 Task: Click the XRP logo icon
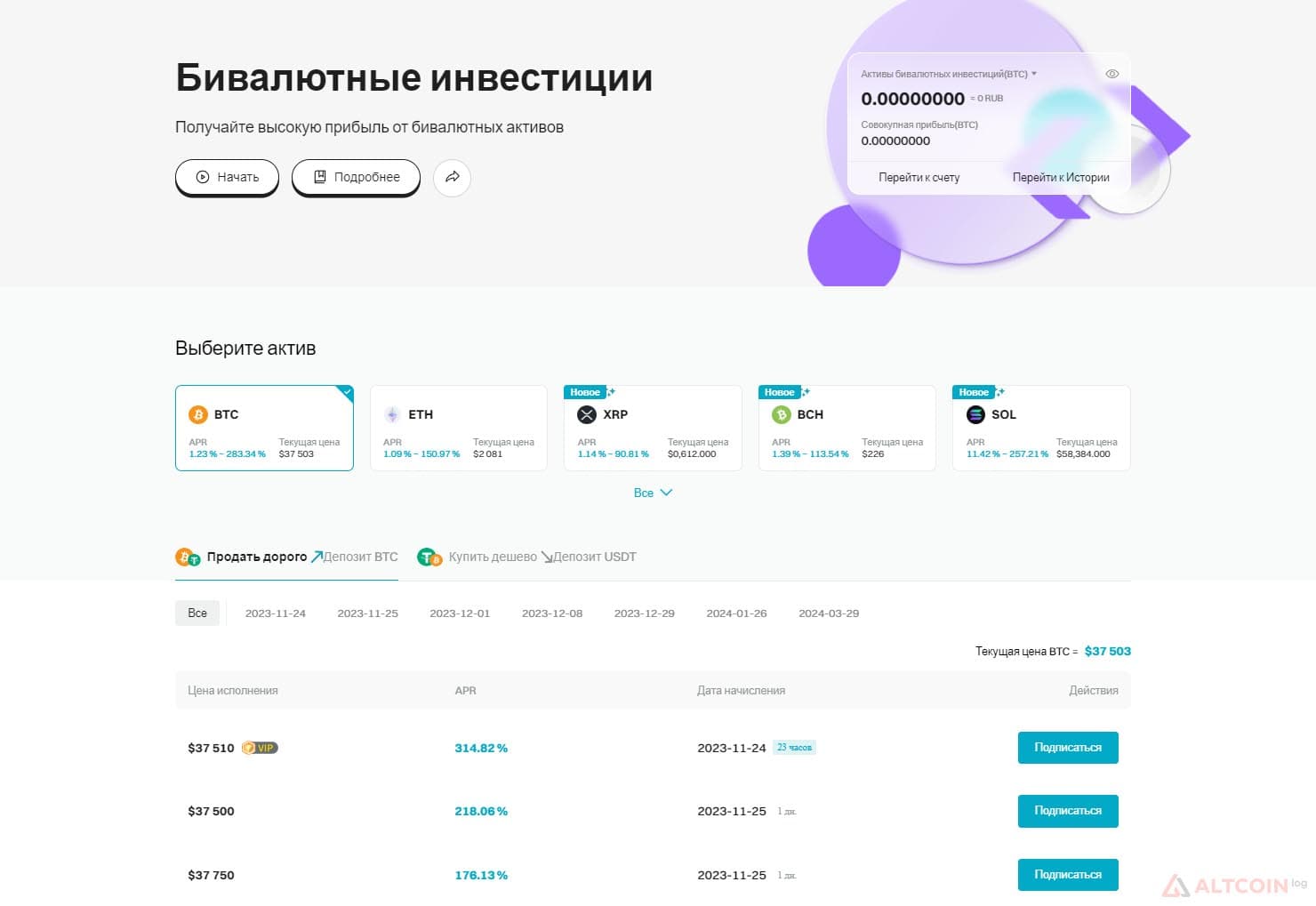pos(587,414)
